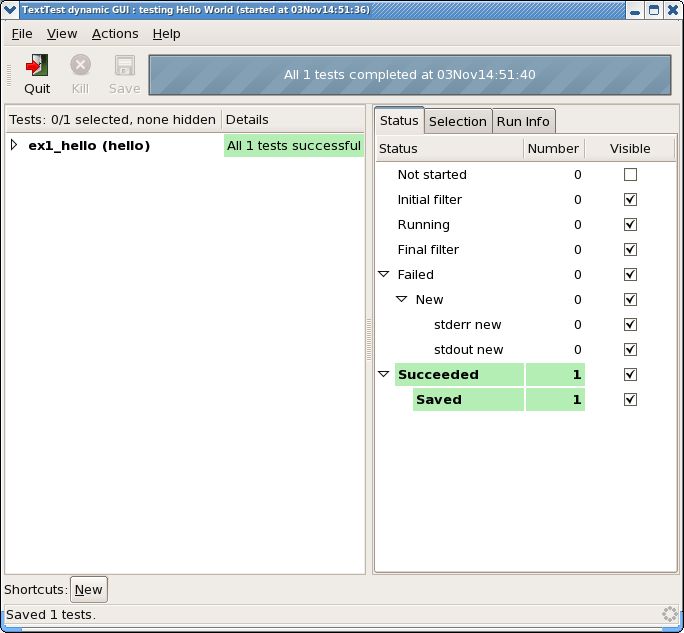The height and width of the screenshot is (633, 684).
Task: Click the resize grip in status bar corner
Action: [x=670, y=614]
